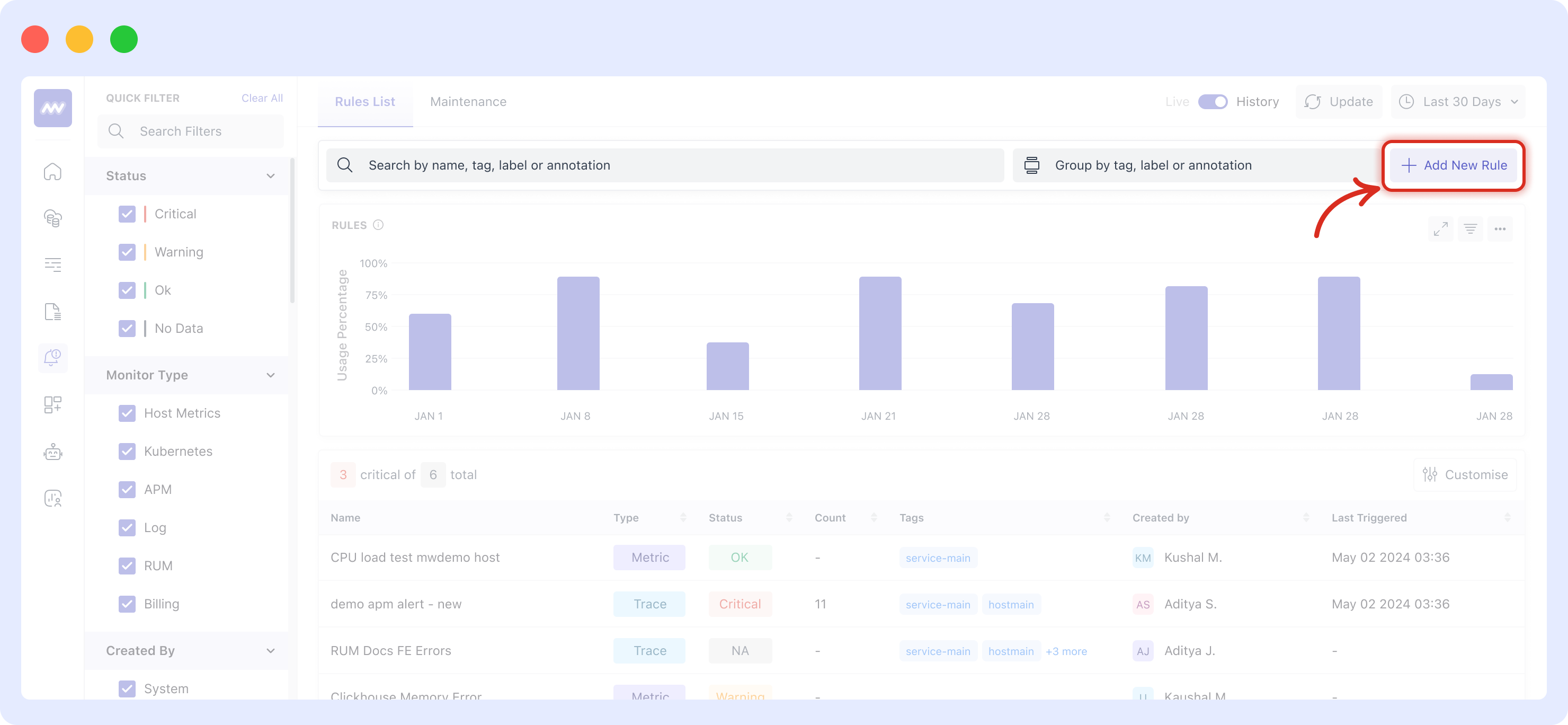This screenshot has height=725, width=1568.
Task: Uncheck the Critical status filter
Action: [x=127, y=214]
